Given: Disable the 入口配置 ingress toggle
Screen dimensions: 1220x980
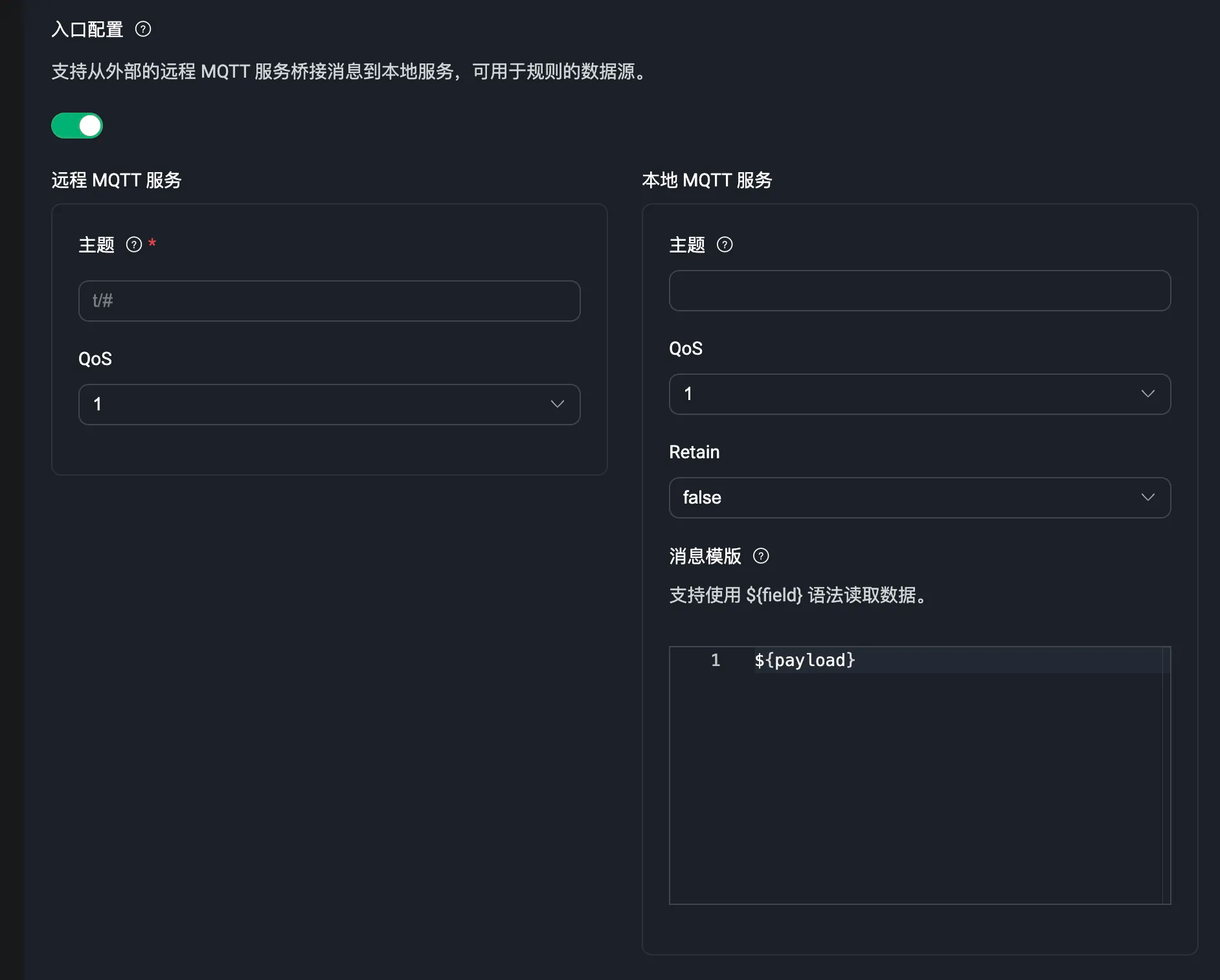Looking at the screenshot, I should tap(77, 126).
